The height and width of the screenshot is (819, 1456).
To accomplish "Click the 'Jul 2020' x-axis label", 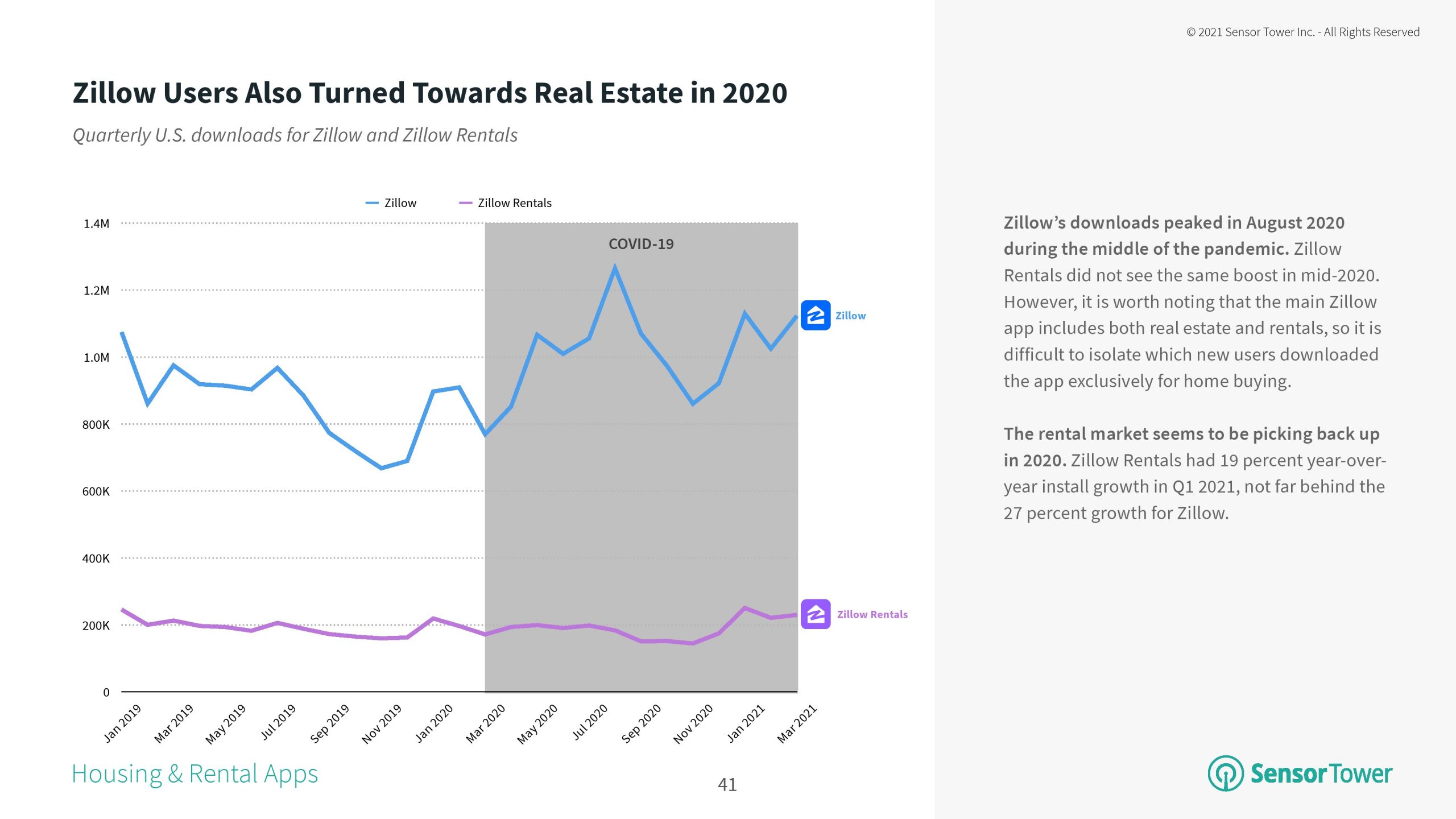I will [x=590, y=722].
